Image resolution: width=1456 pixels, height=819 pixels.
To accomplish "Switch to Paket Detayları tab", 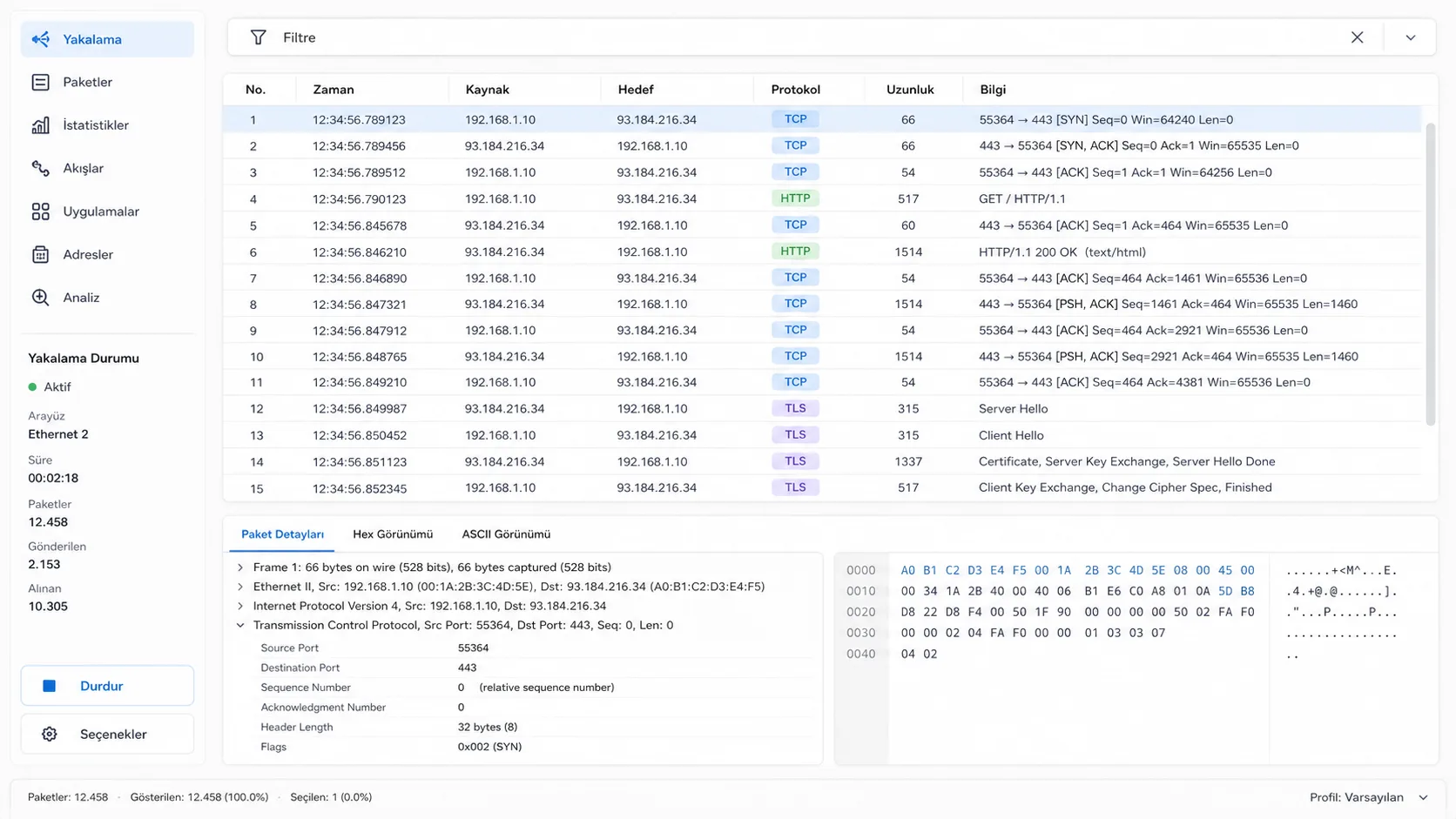I will pos(282,534).
